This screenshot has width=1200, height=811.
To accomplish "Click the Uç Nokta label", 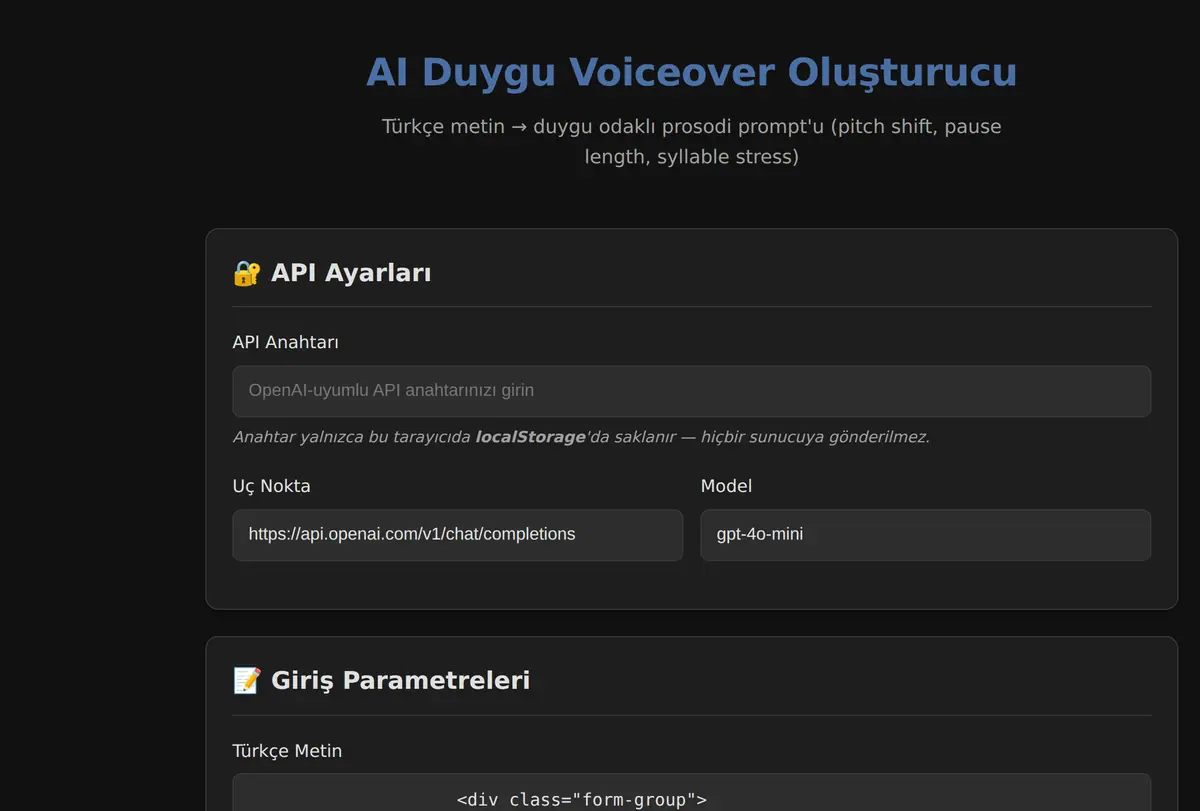I will [x=271, y=486].
